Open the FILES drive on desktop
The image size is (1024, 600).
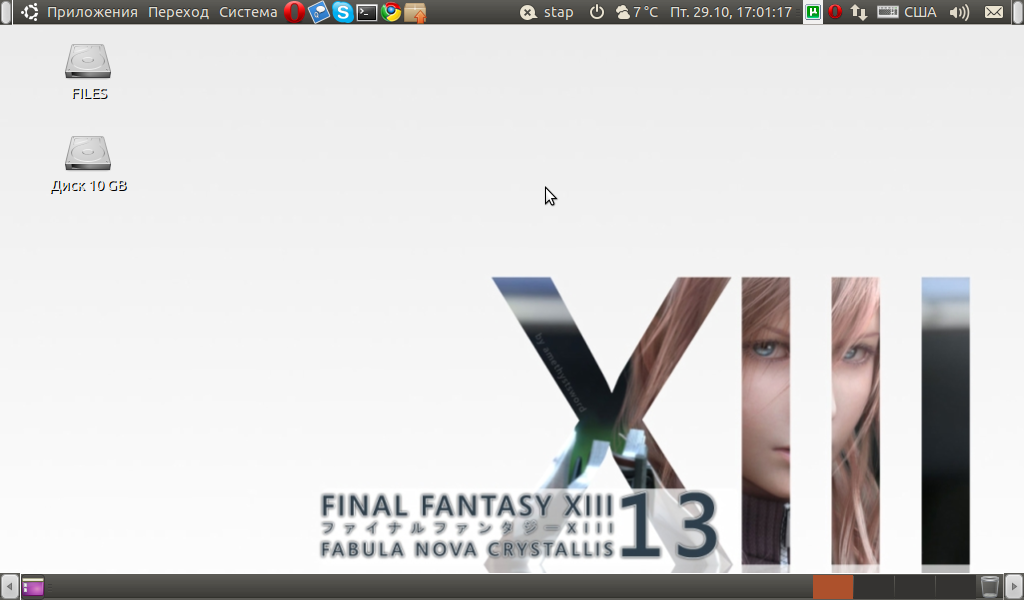(x=88, y=61)
